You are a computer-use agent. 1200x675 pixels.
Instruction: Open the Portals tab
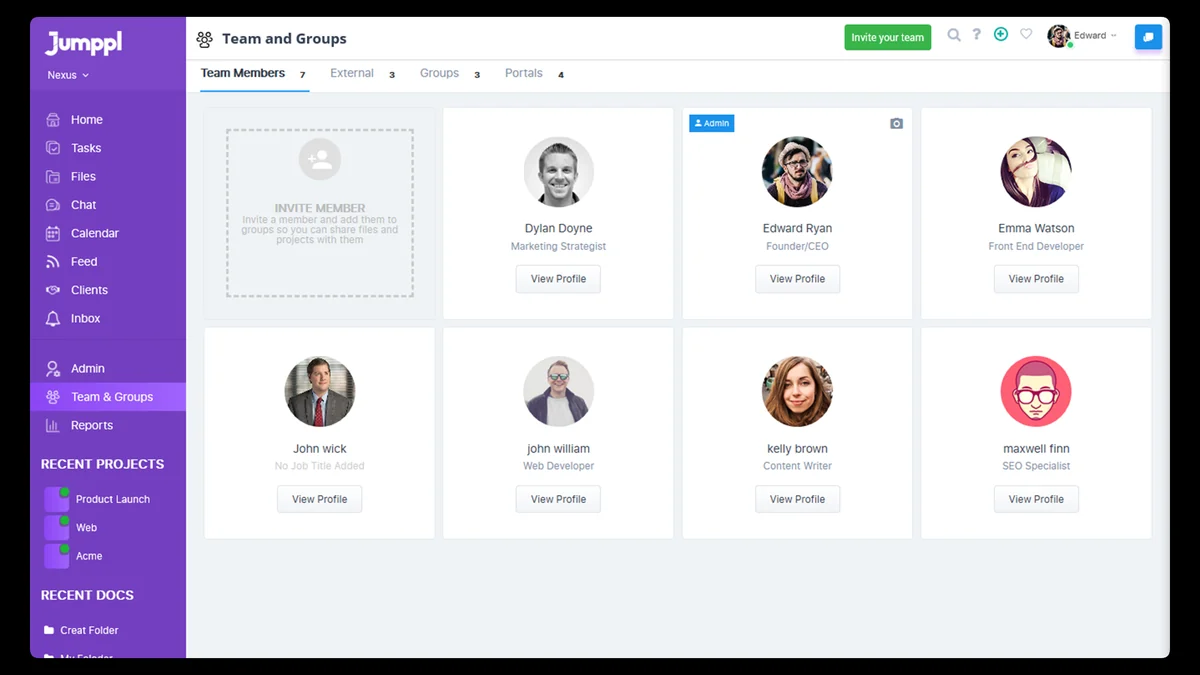pyautogui.click(x=524, y=74)
